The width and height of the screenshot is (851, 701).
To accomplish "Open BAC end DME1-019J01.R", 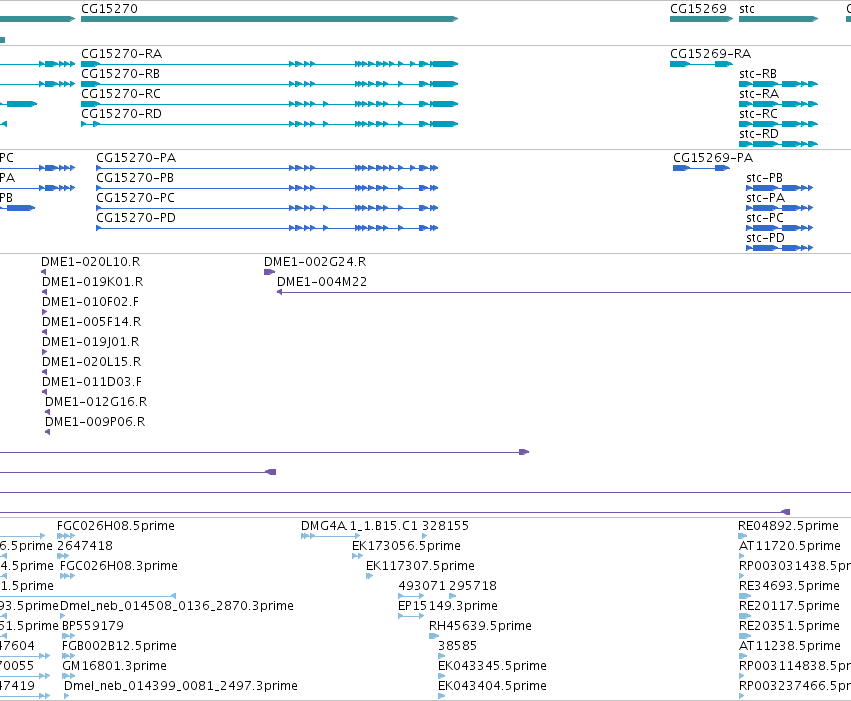I will [91, 342].
